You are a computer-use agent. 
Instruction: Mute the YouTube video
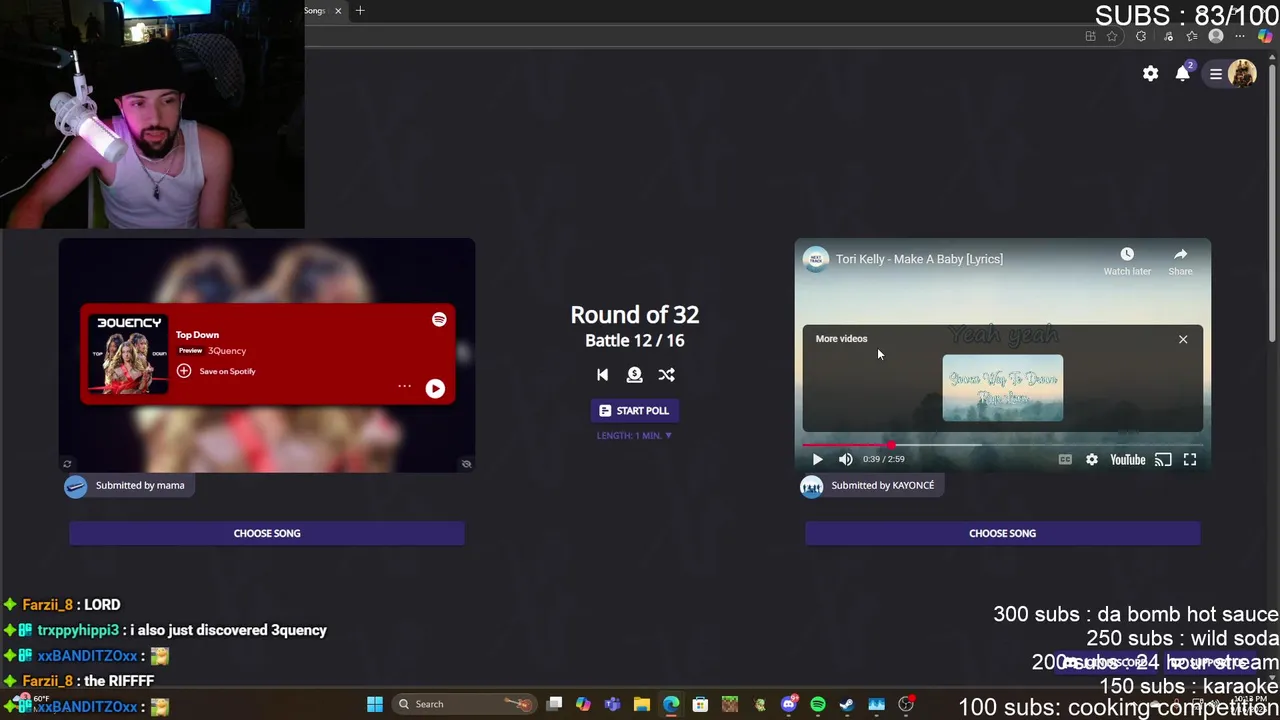tap(846, 460)
